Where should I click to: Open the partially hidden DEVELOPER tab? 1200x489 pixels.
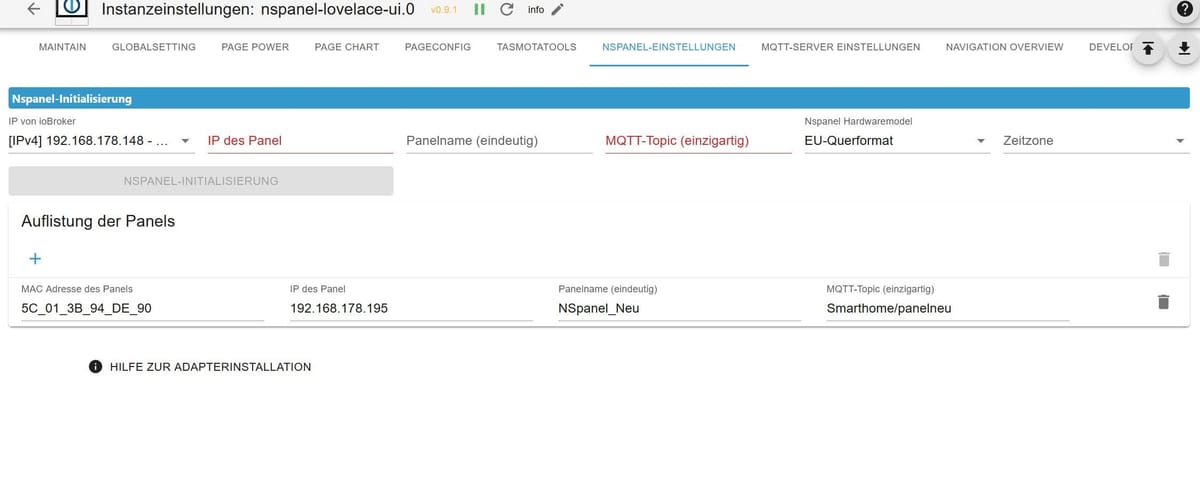1108,47
